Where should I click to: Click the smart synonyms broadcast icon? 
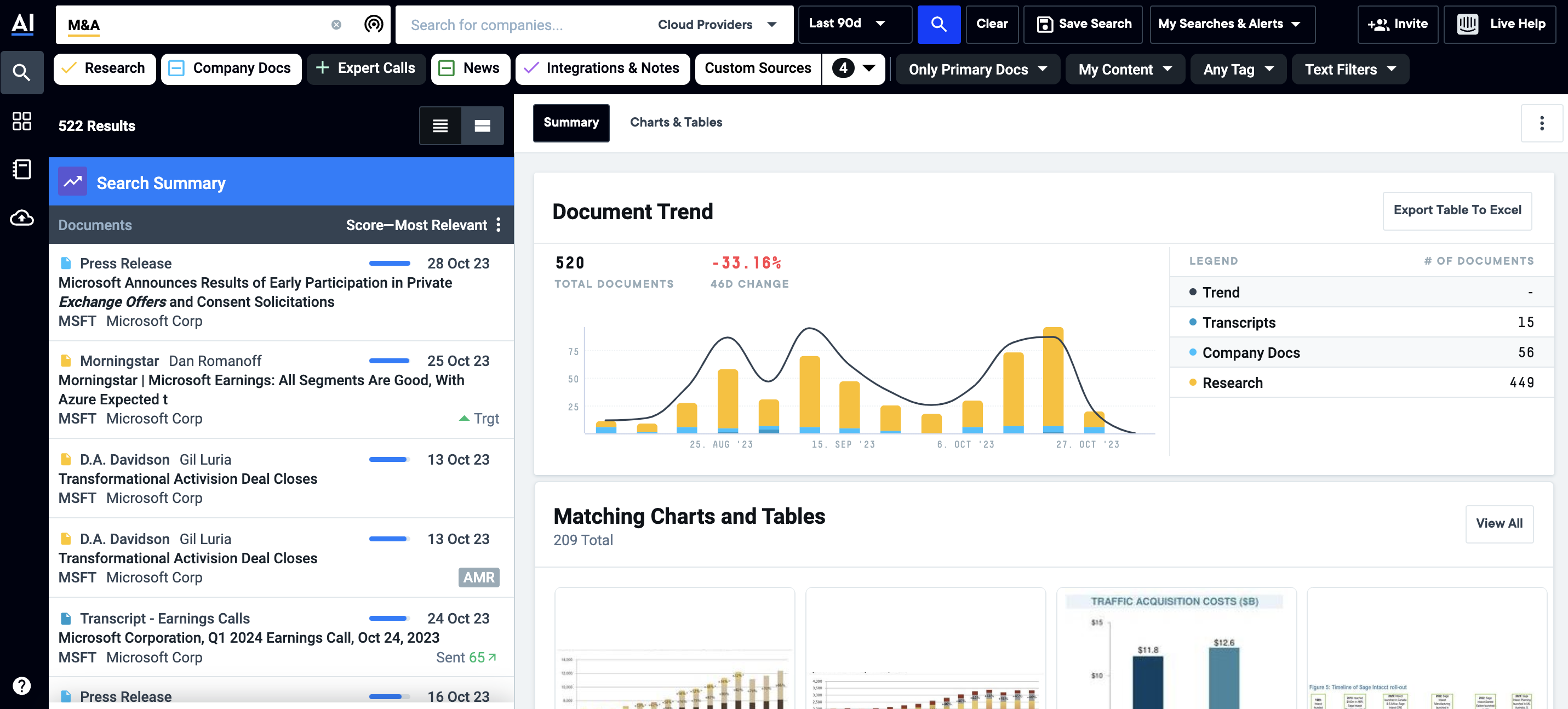point(374,24)
